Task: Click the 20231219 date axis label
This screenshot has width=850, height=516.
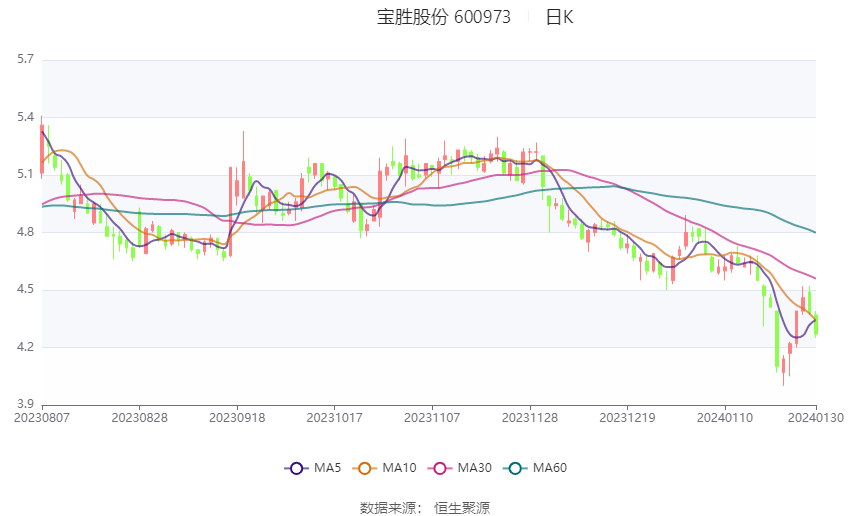Action: click(627, 418)
